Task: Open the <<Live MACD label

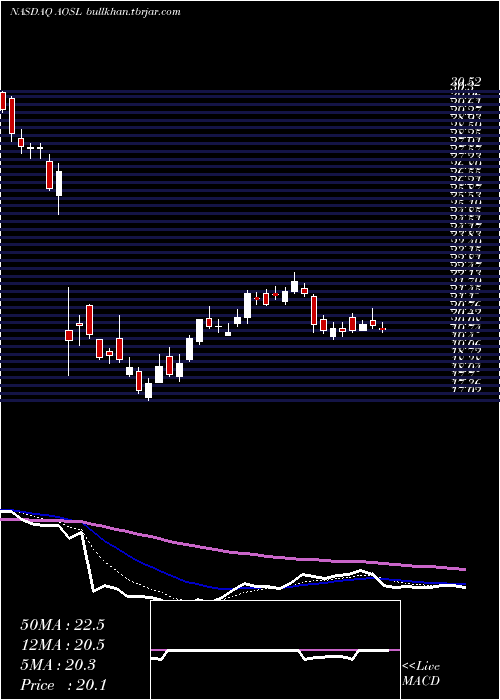Action: point(421,674)
